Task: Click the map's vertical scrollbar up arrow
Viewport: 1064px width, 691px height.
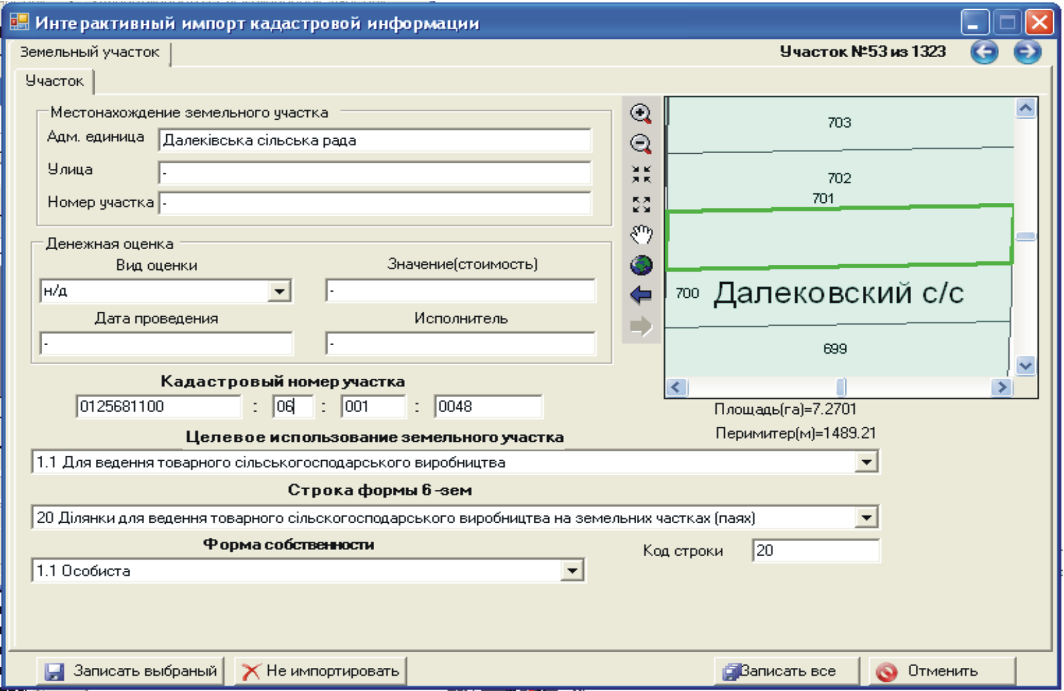Action: click(x=1025, y=108)
